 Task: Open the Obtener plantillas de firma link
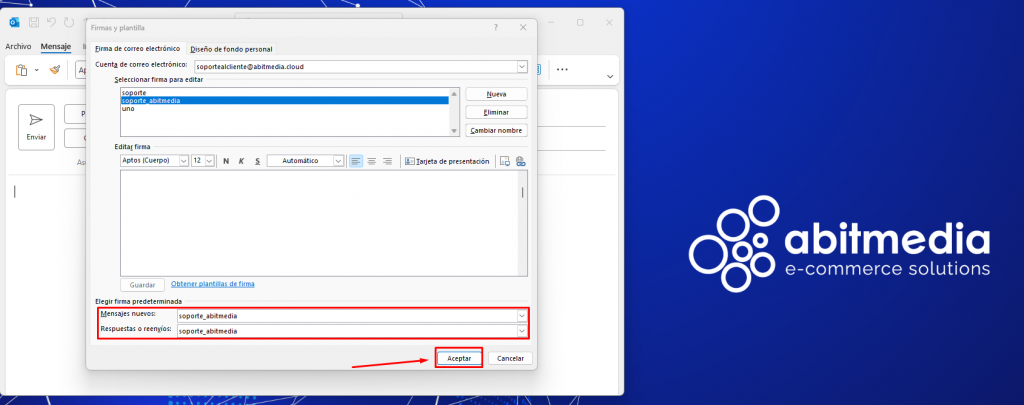coord(212,284)
